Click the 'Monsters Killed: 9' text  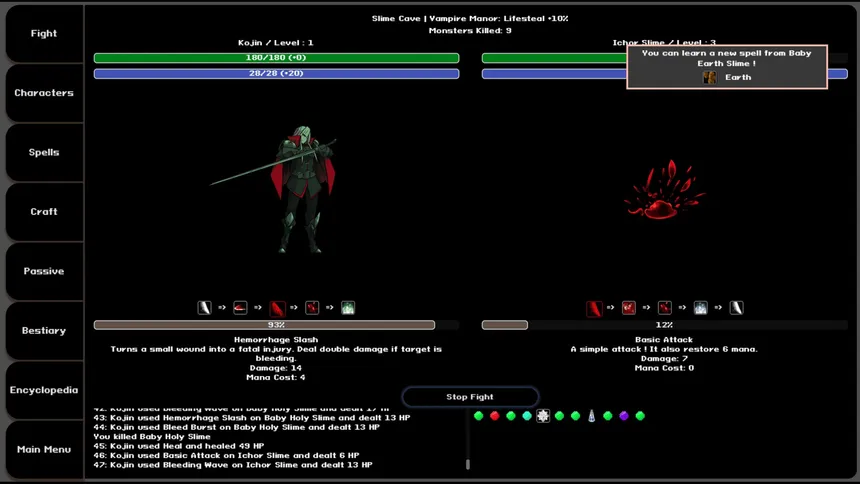(470, 31)
